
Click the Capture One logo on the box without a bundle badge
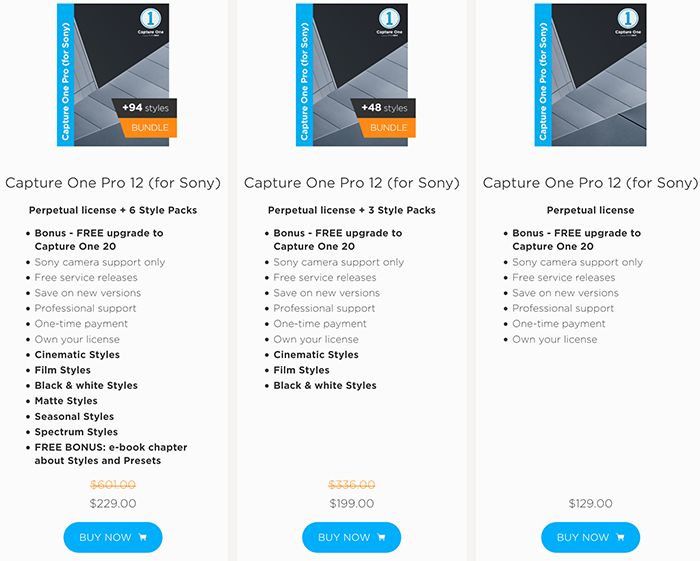click(628, 21)
